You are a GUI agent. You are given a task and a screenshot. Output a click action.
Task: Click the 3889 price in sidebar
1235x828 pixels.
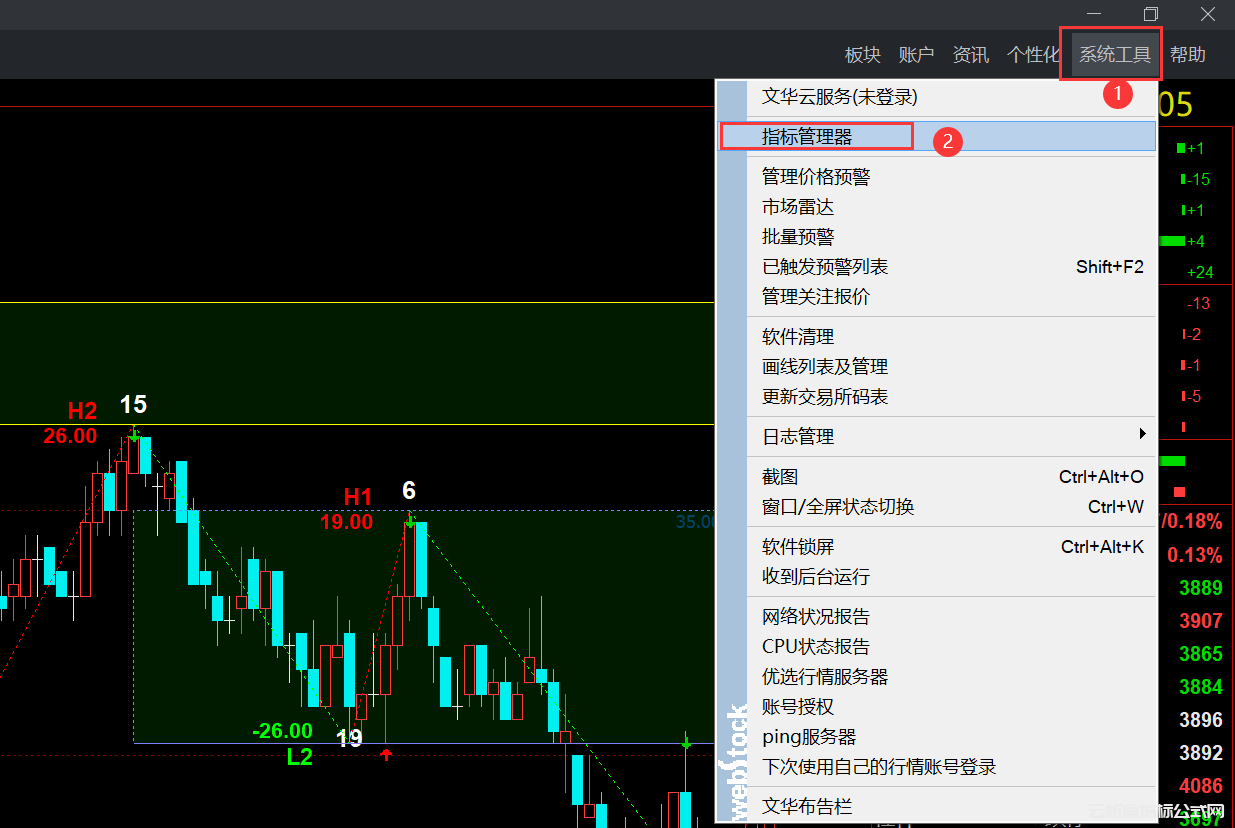pos(1201,588)
